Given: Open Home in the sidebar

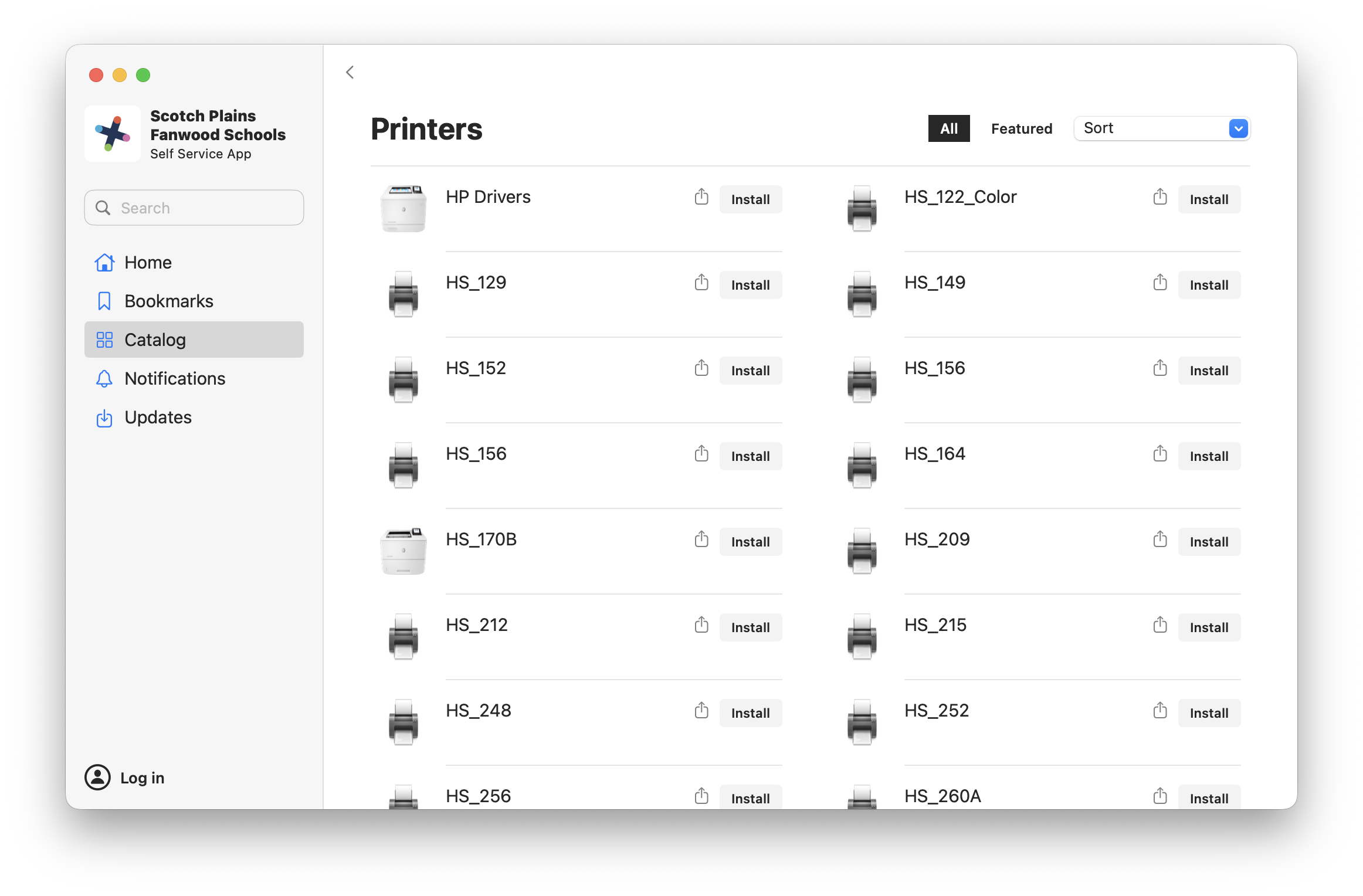Looking at the screenshot, I should point(148,262).
